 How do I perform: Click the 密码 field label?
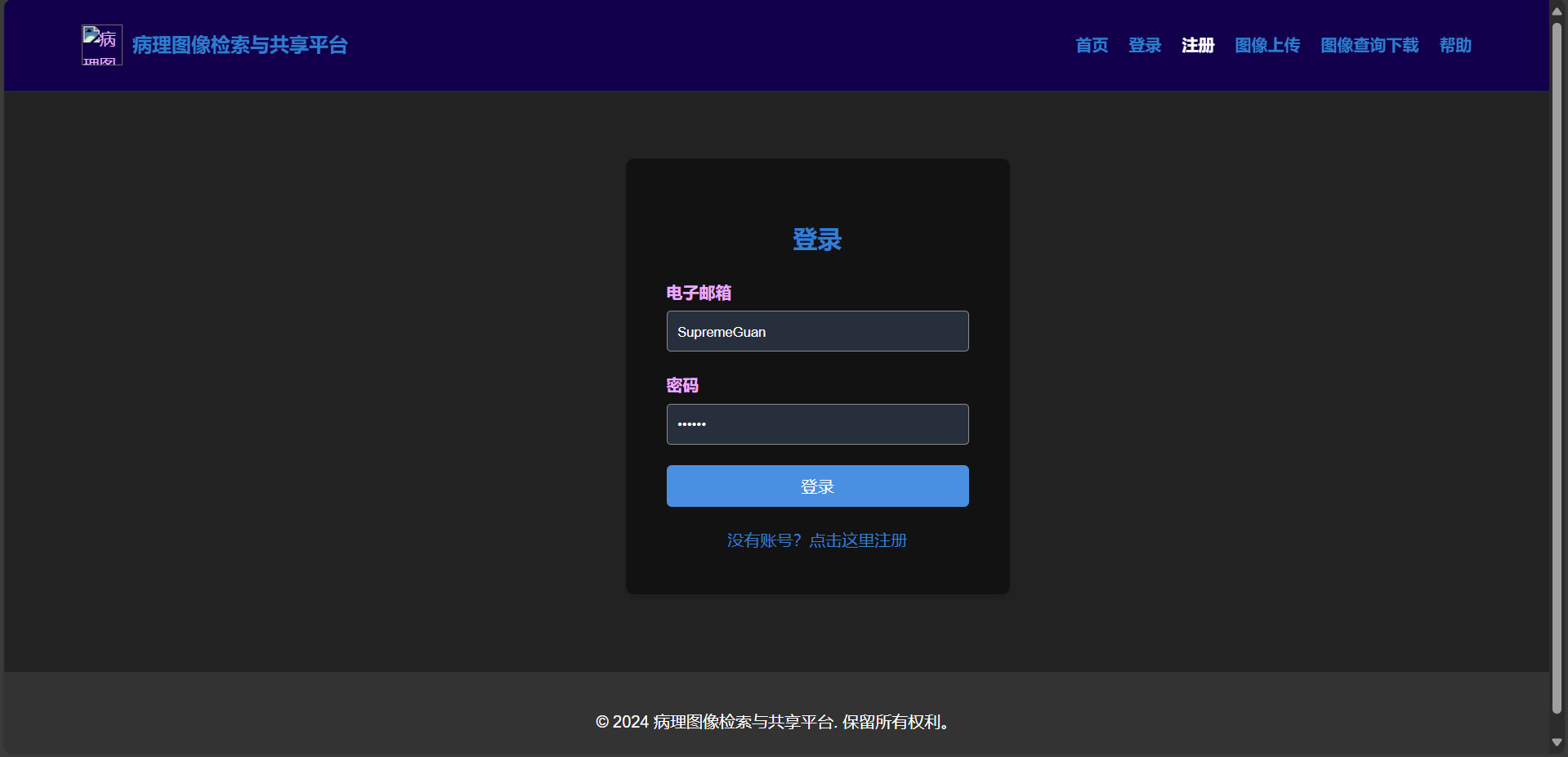682,385
